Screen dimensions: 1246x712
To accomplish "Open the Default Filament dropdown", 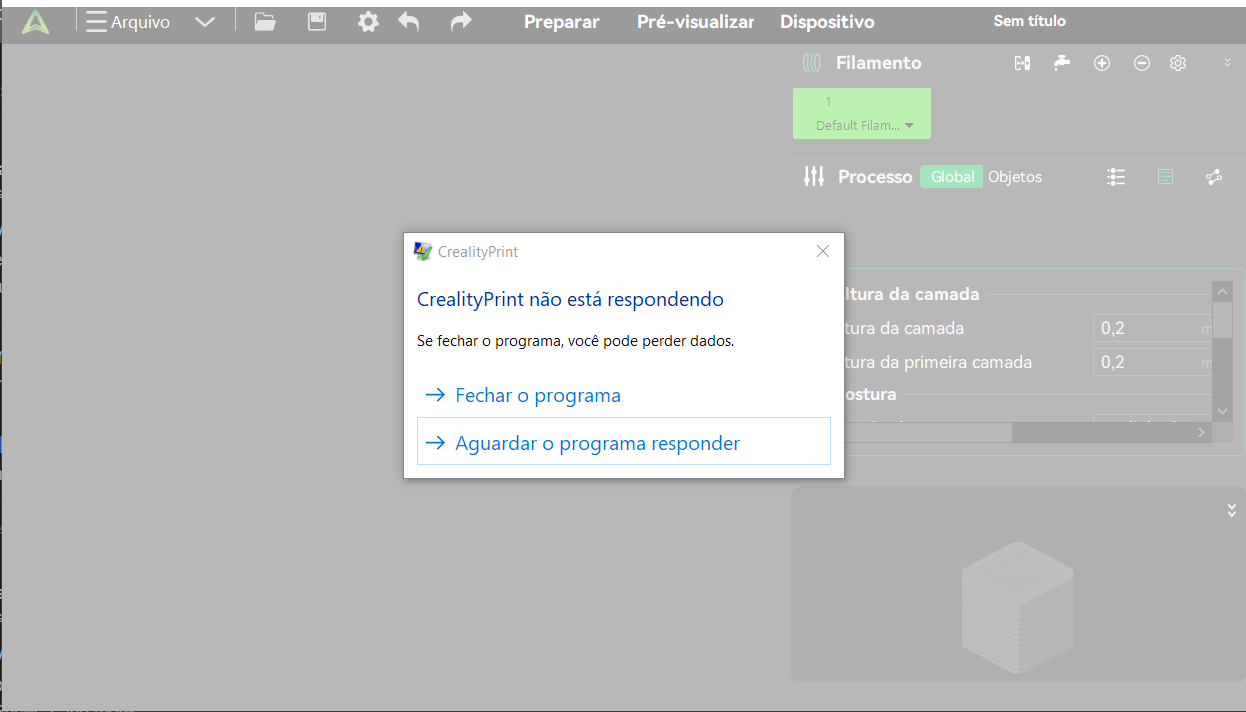I will 865,126.
